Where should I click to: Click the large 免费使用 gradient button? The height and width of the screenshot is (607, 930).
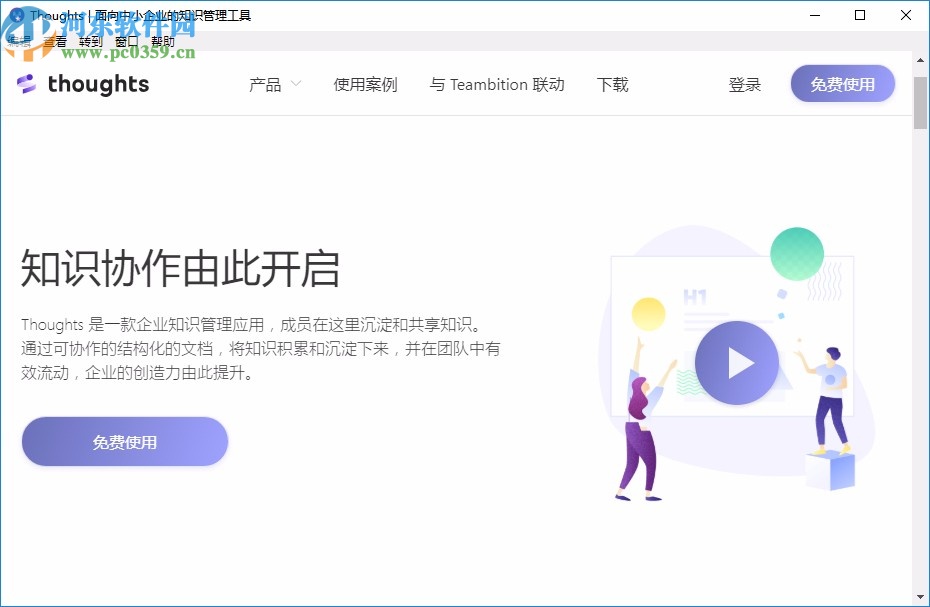124,441
